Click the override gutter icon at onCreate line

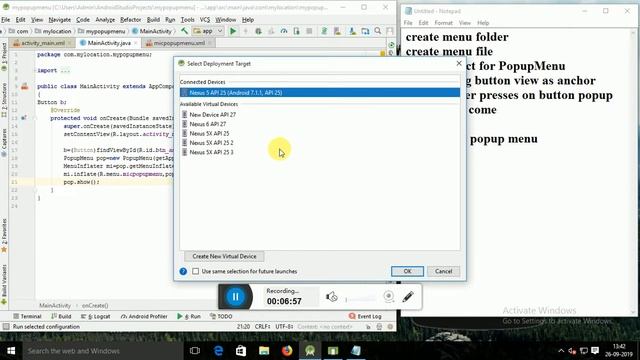(24, 118)
